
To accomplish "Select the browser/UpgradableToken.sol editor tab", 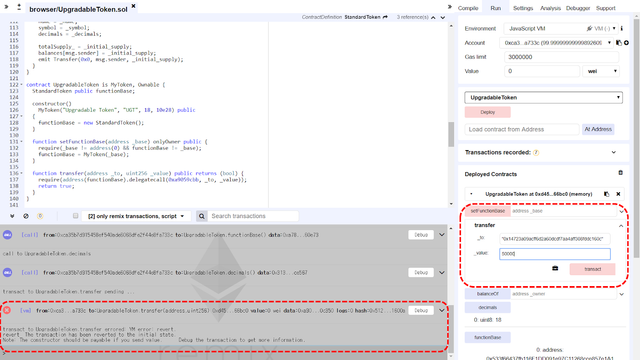I will click(x=78, y=9).
